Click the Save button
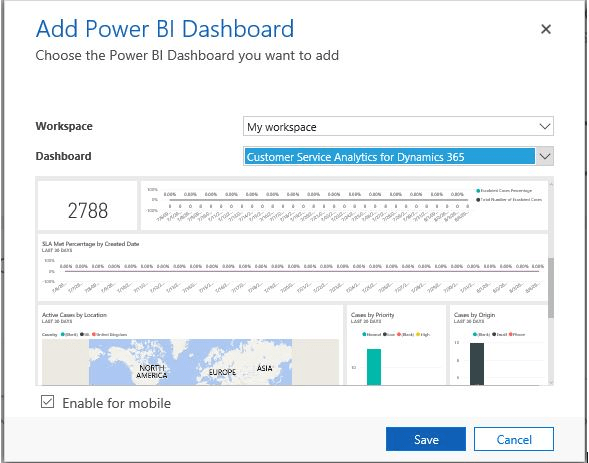This screenshot has height=463, width=589. [x=426, y=439]
